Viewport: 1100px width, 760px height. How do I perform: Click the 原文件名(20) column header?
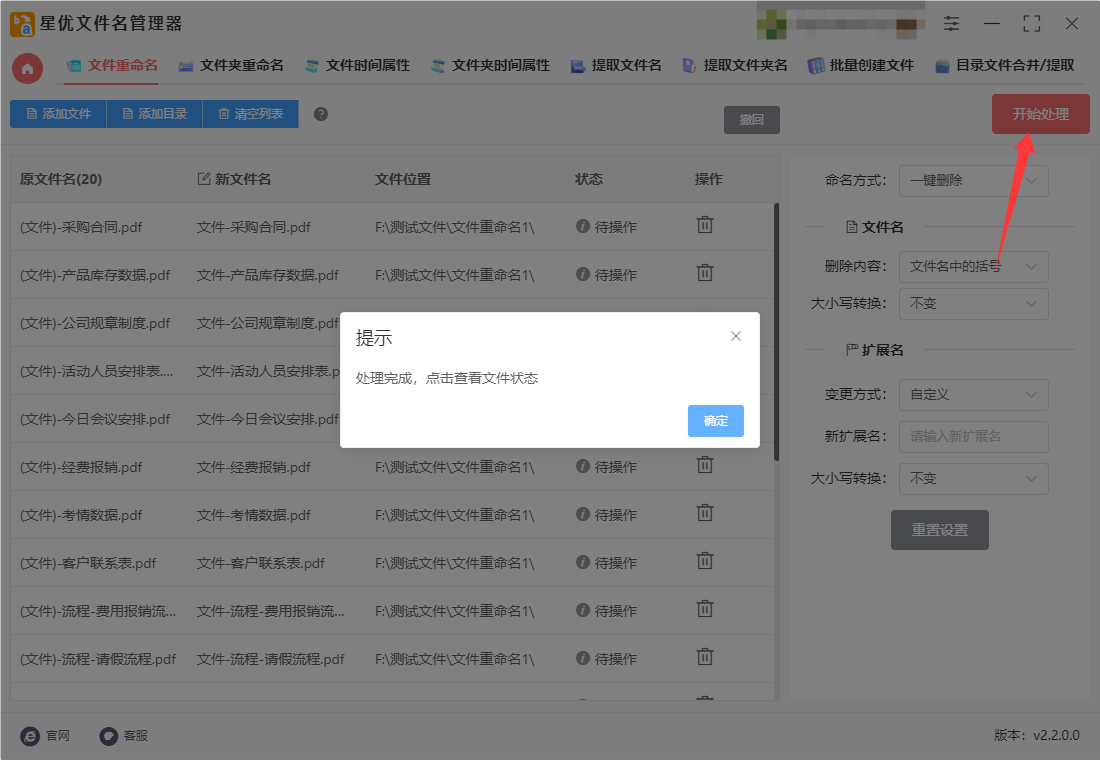[61, 179]
